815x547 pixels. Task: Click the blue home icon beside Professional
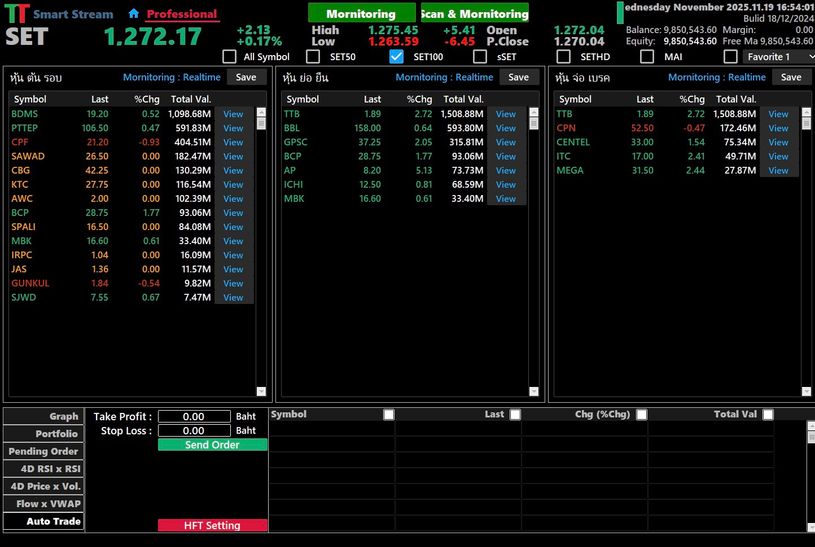click(134, 14)
